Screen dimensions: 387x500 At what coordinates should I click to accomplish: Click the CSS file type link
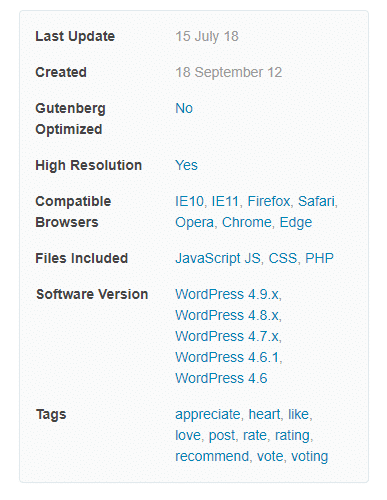point(283,258)
